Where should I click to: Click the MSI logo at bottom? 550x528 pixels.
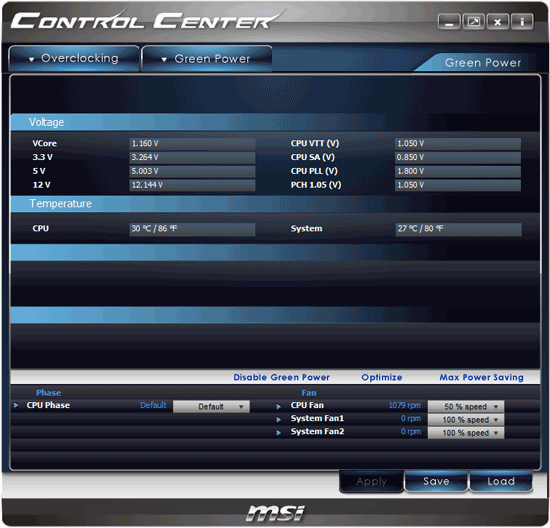[x=275, y=513]
